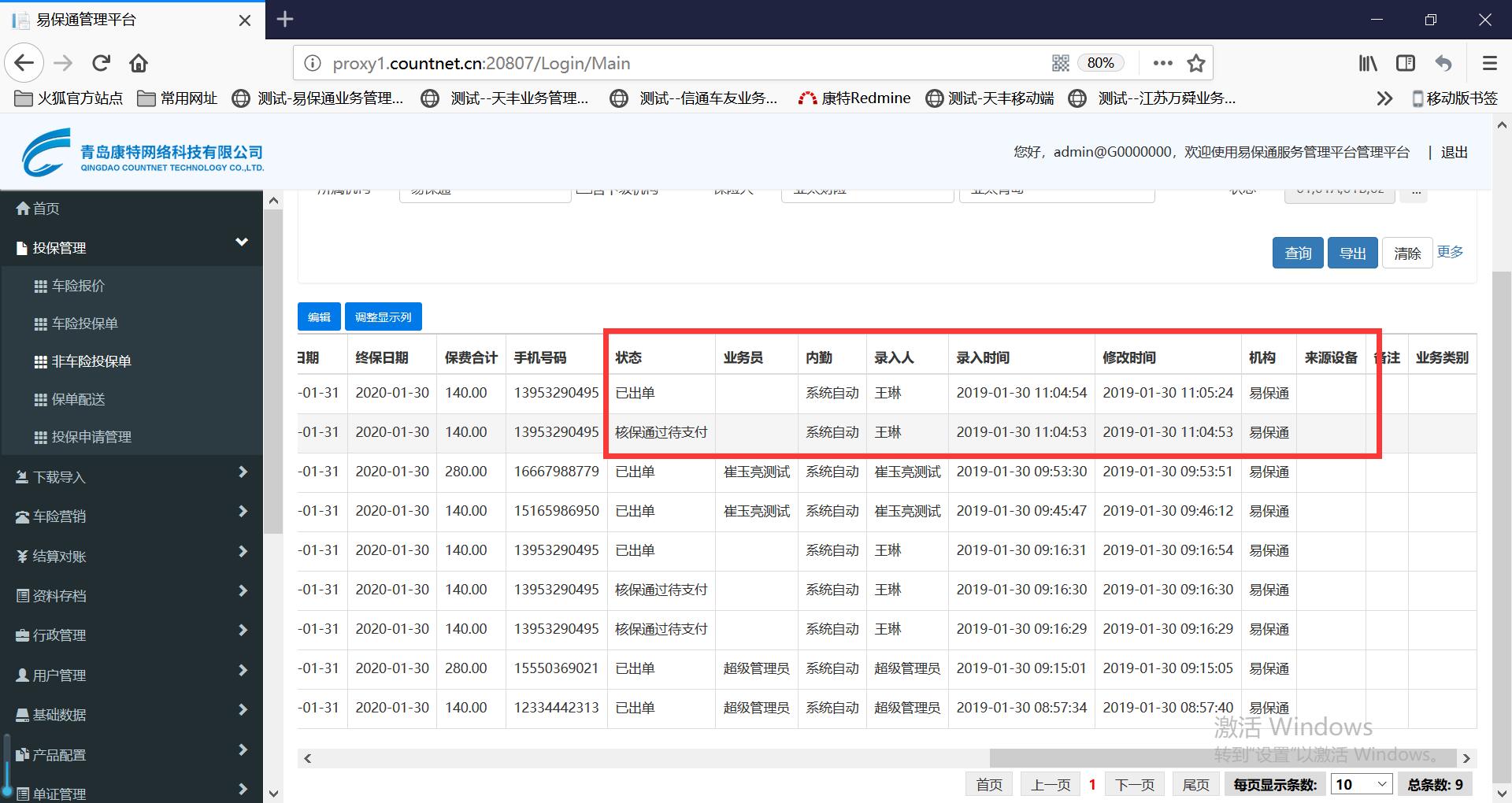Viewport: 1512px width, 803px height.
Task: Open the Firefox library icon
Action: pos(1367,63)
